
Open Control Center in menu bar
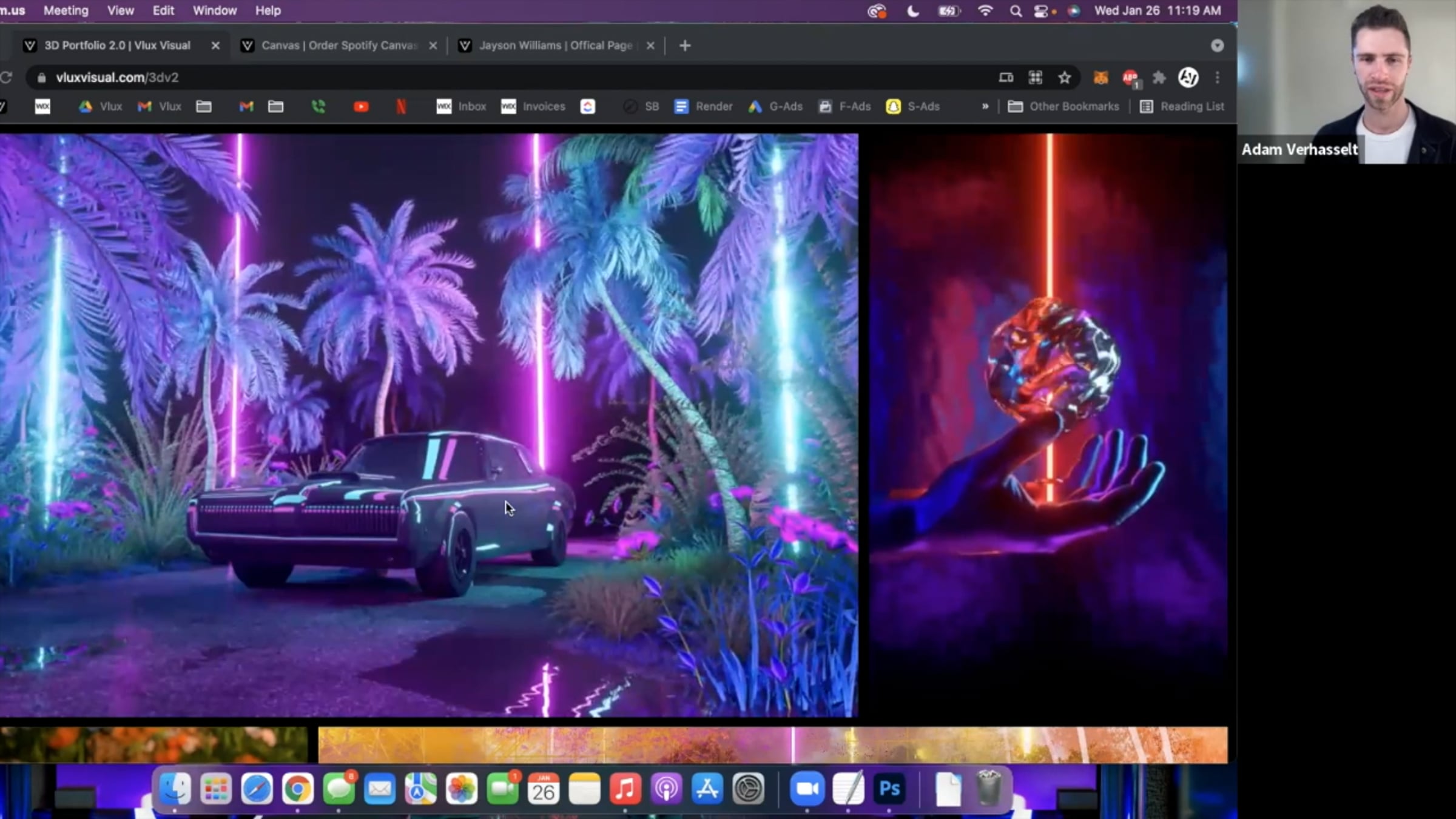click(1041, 11)
